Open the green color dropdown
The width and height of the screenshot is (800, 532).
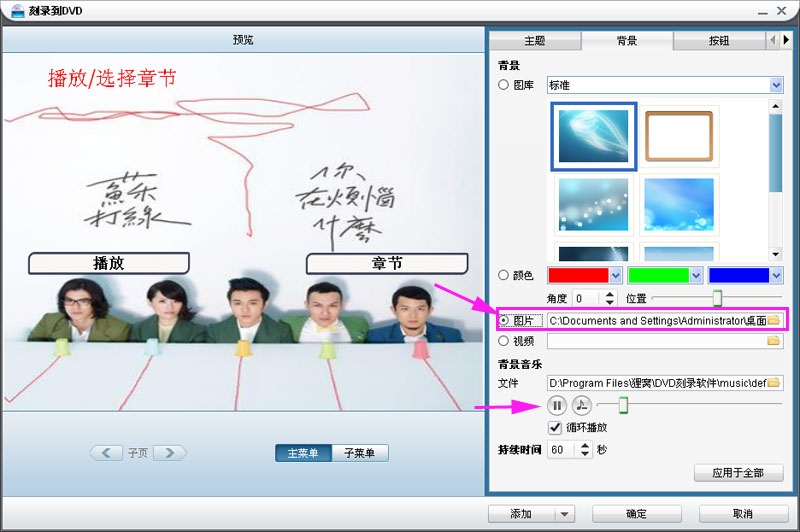[x=696, y=275]
